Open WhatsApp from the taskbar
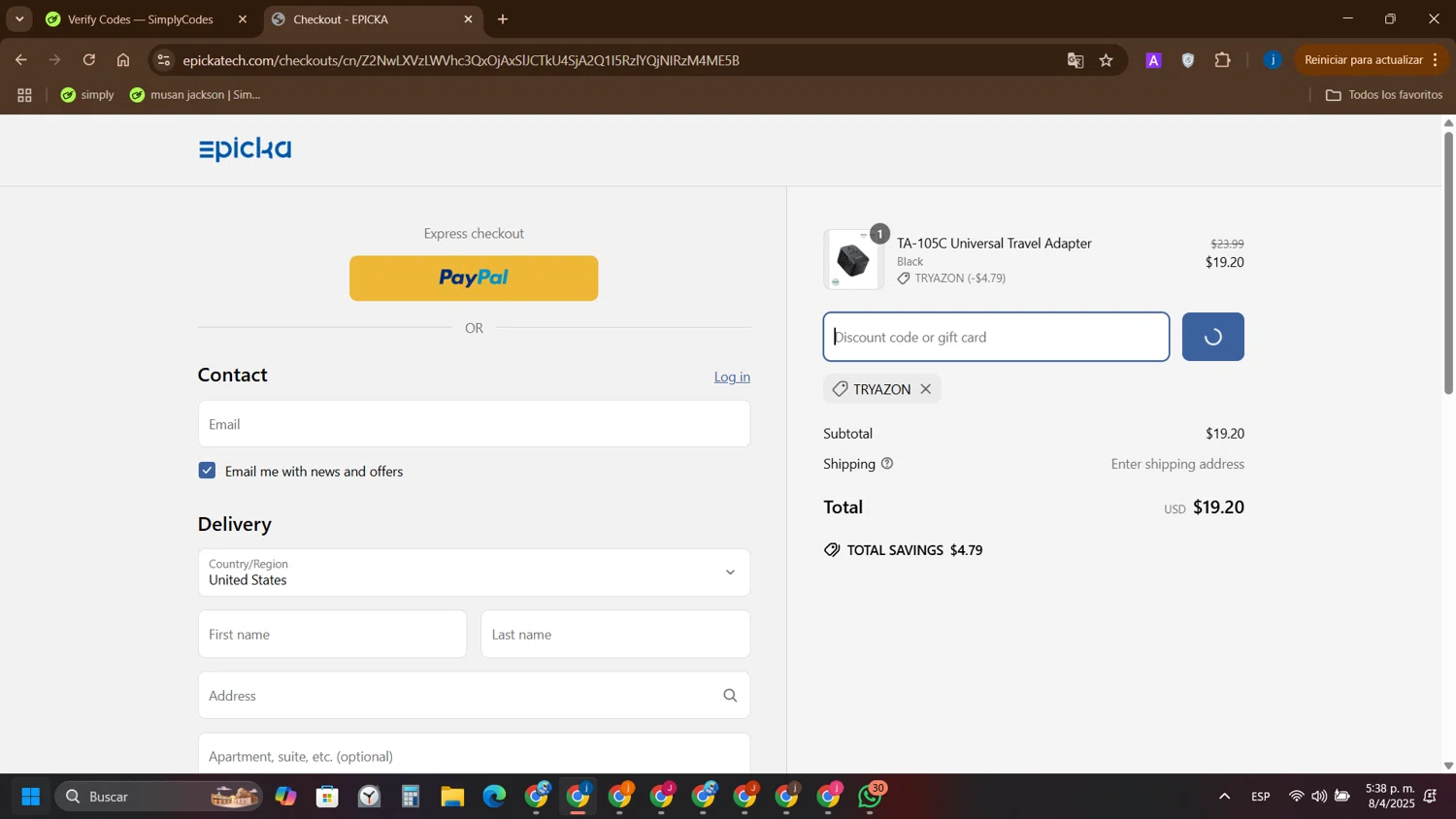Viewport: 1456px width, 819px height. click(872, 797)
